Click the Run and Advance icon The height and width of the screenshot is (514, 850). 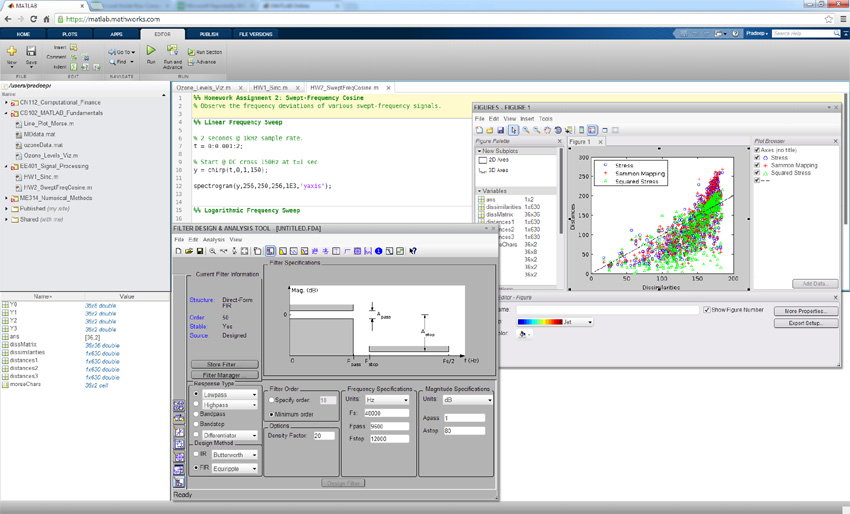[x=172, y=51]
